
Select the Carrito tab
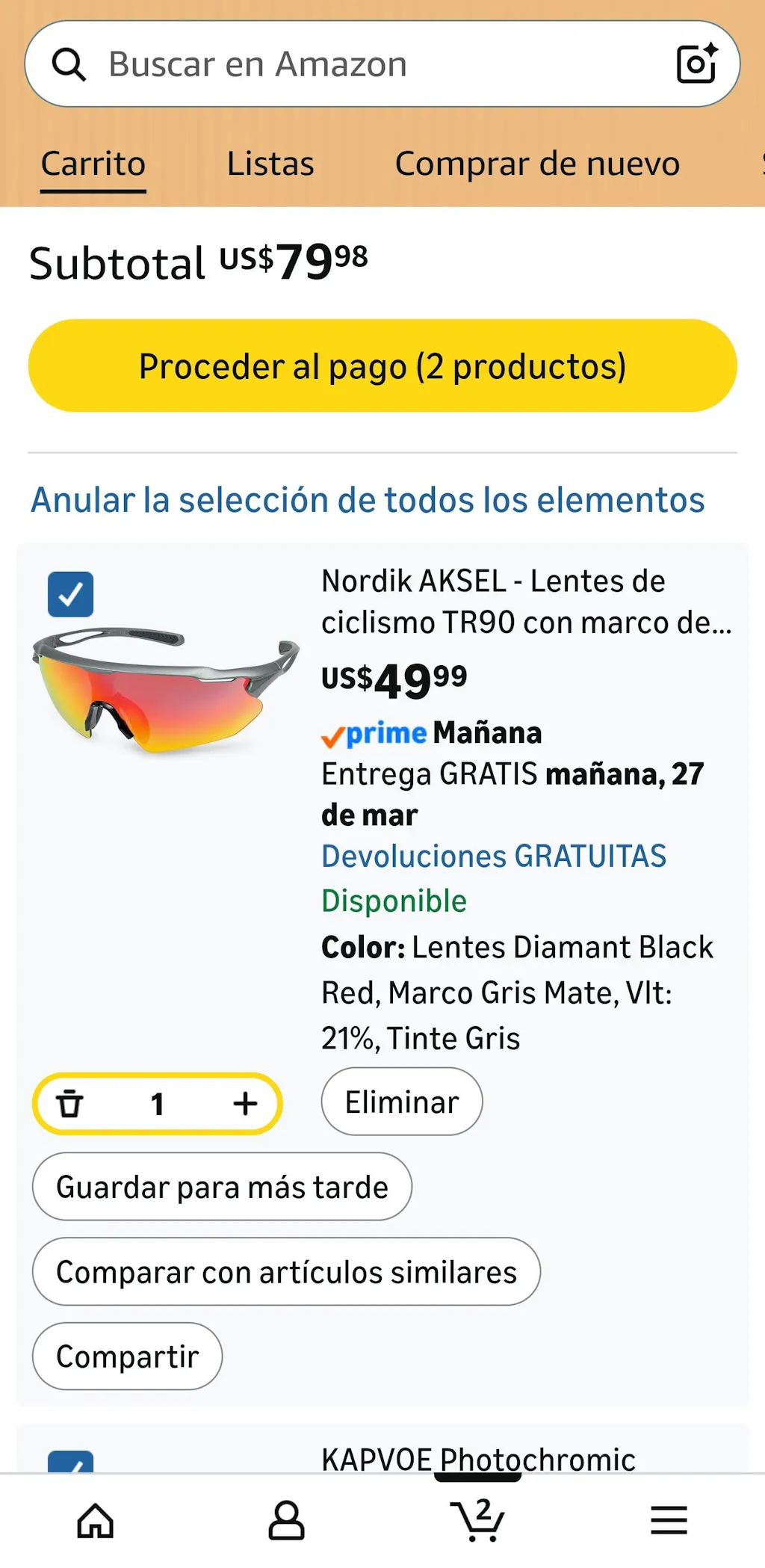[93, 164]
